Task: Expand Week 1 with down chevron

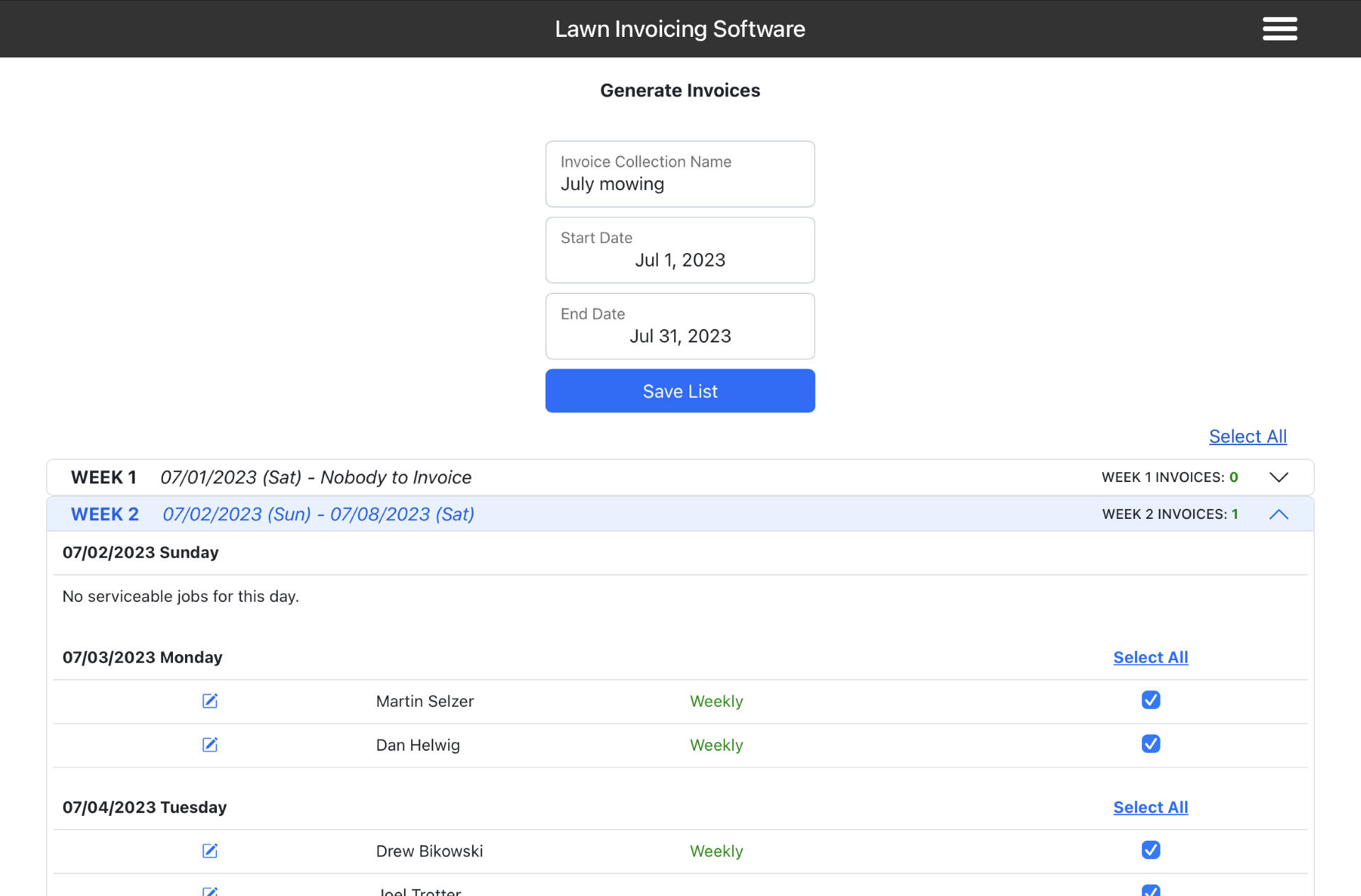Action: coord(1278,477)
